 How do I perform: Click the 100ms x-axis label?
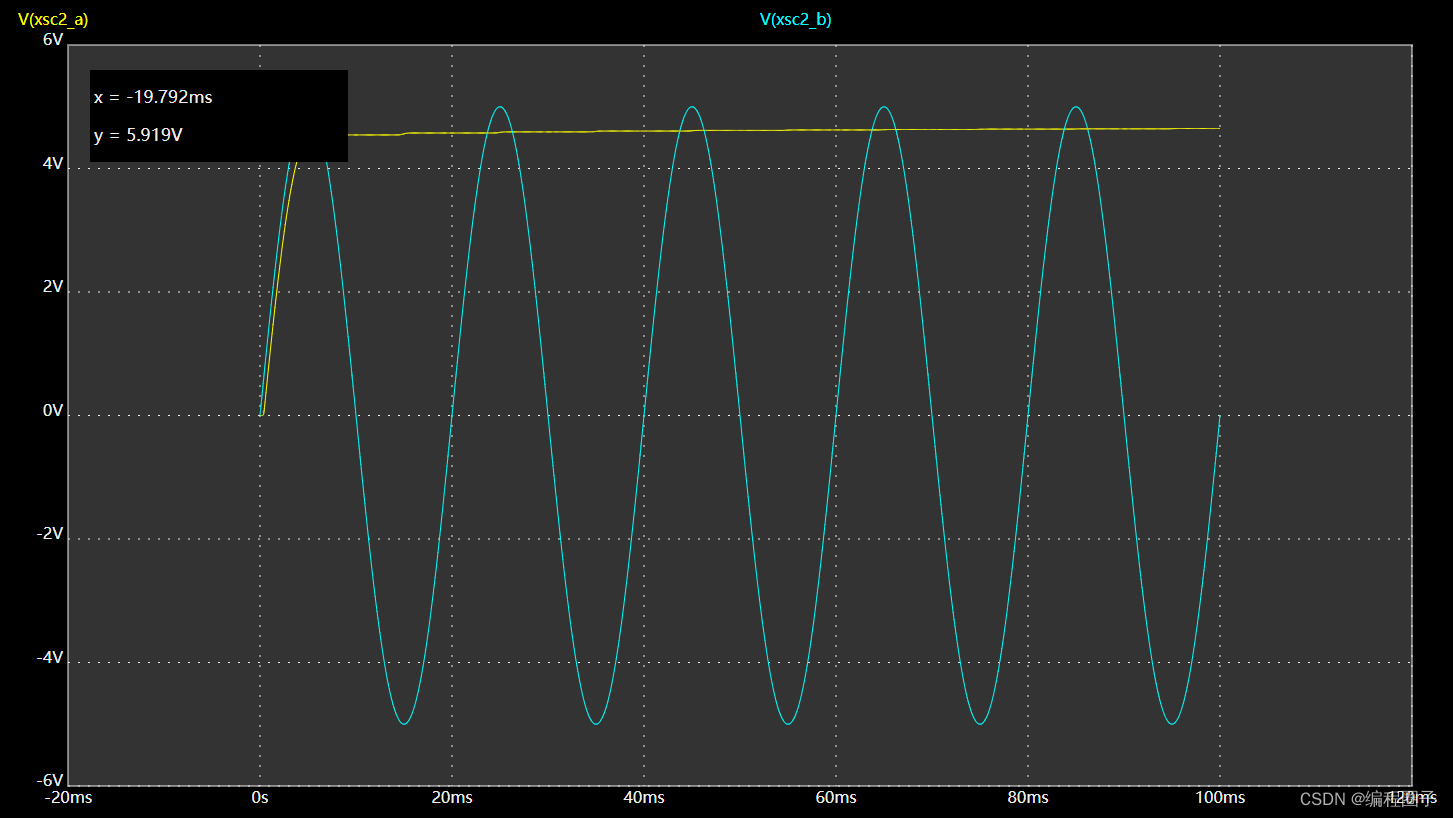(1220, 797)
